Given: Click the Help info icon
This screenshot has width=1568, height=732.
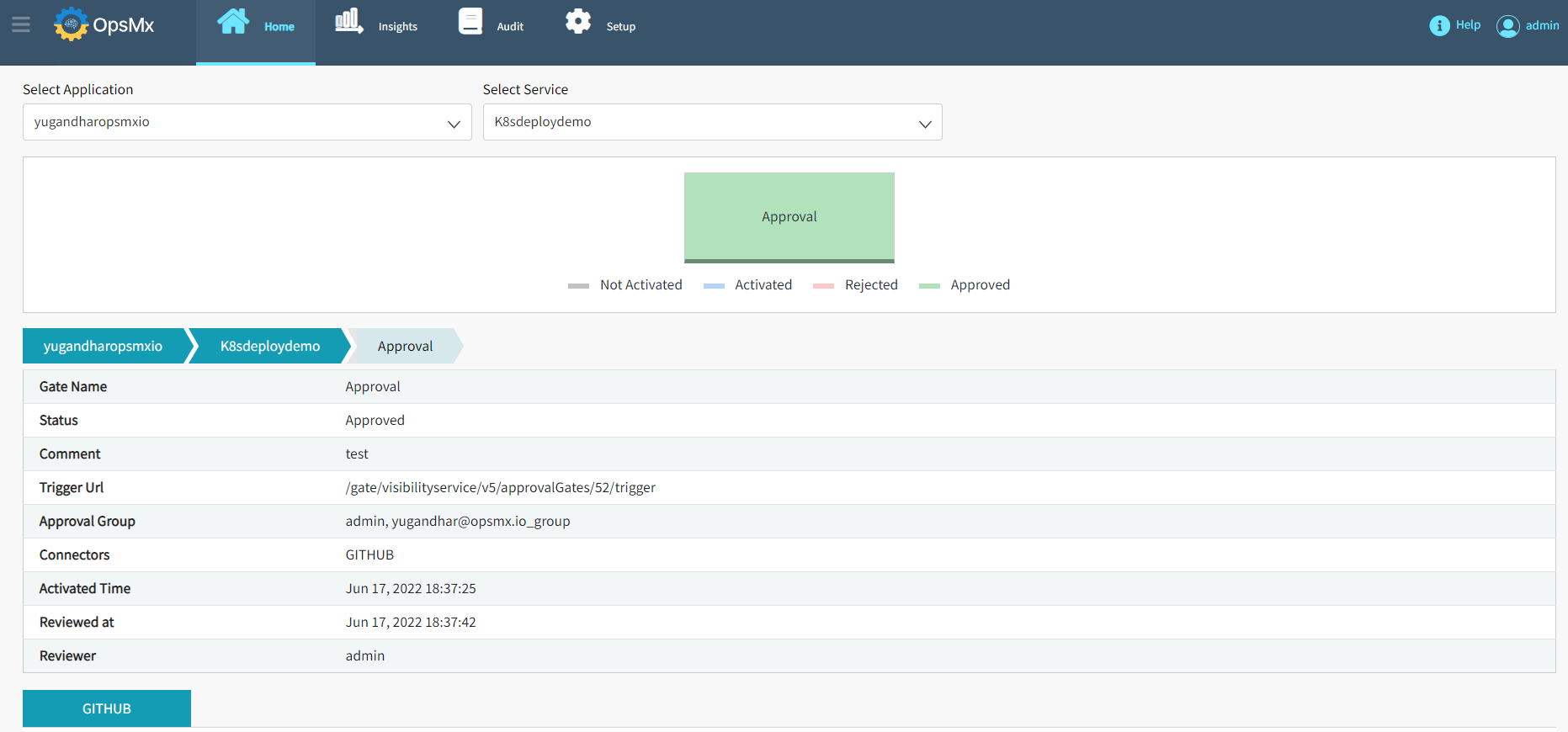Looking at the screenshot, I should pos(1439,26).
